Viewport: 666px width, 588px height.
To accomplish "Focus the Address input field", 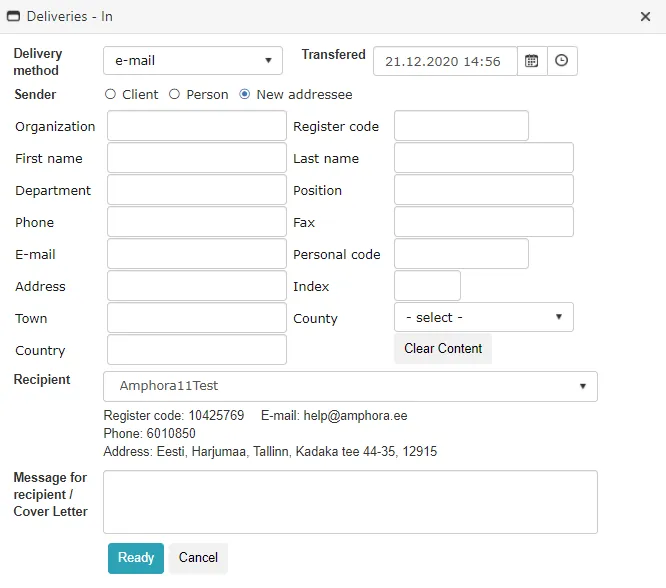I will pos(197,286).
